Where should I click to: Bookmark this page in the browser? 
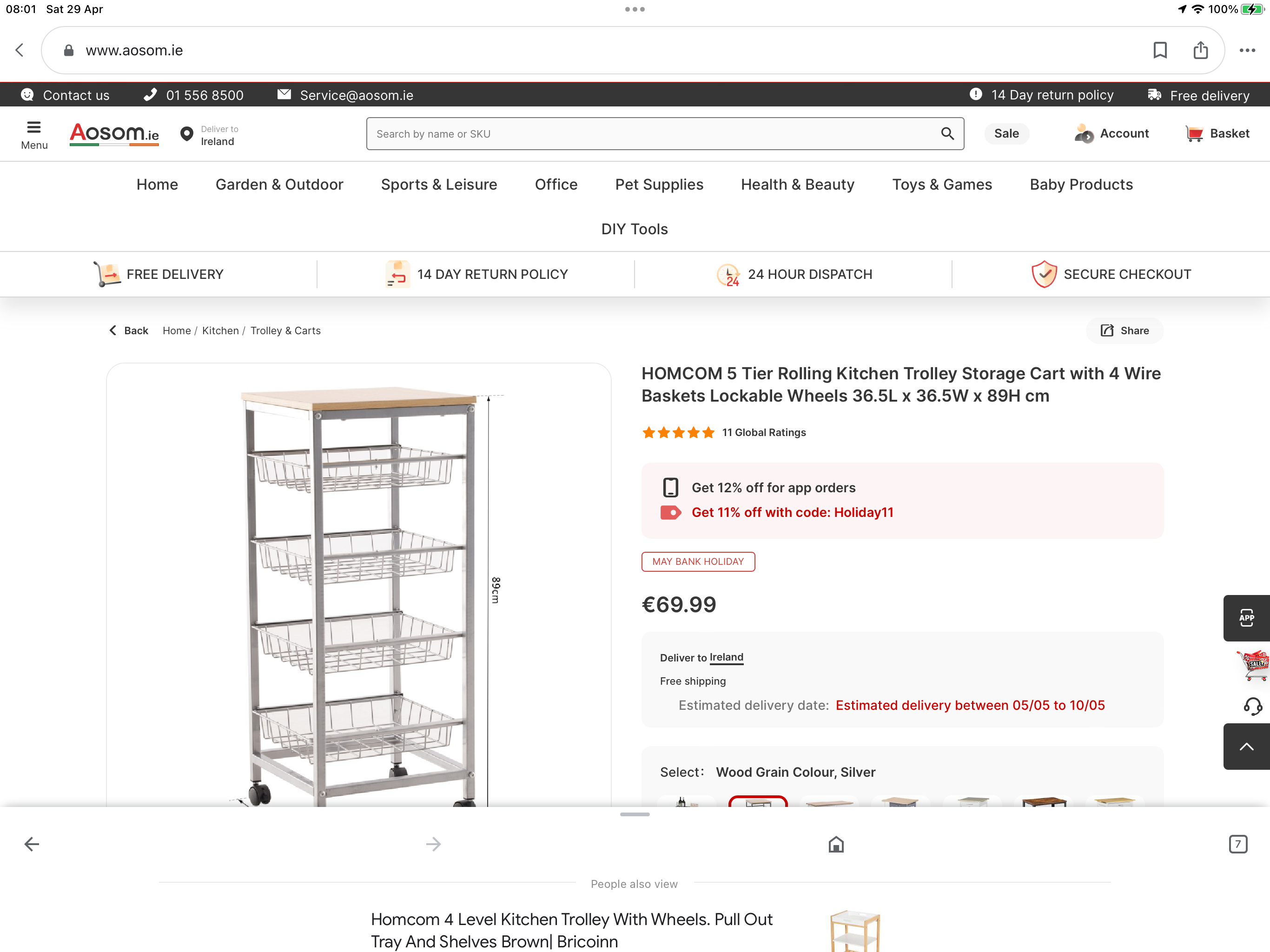pos(1160,51)
